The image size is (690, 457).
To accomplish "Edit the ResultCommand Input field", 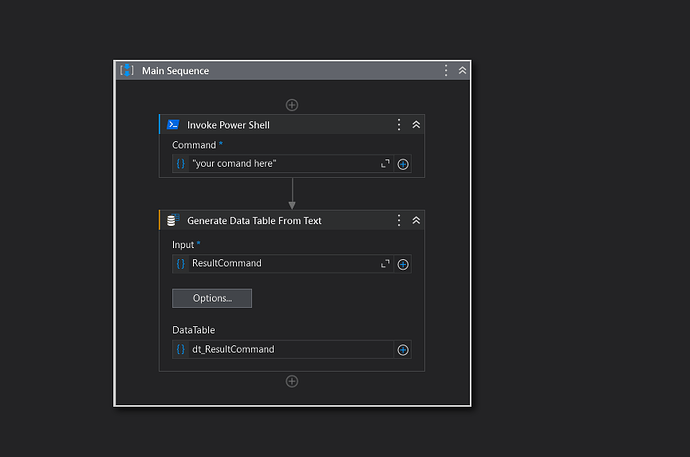I will (x=283, y=263).
